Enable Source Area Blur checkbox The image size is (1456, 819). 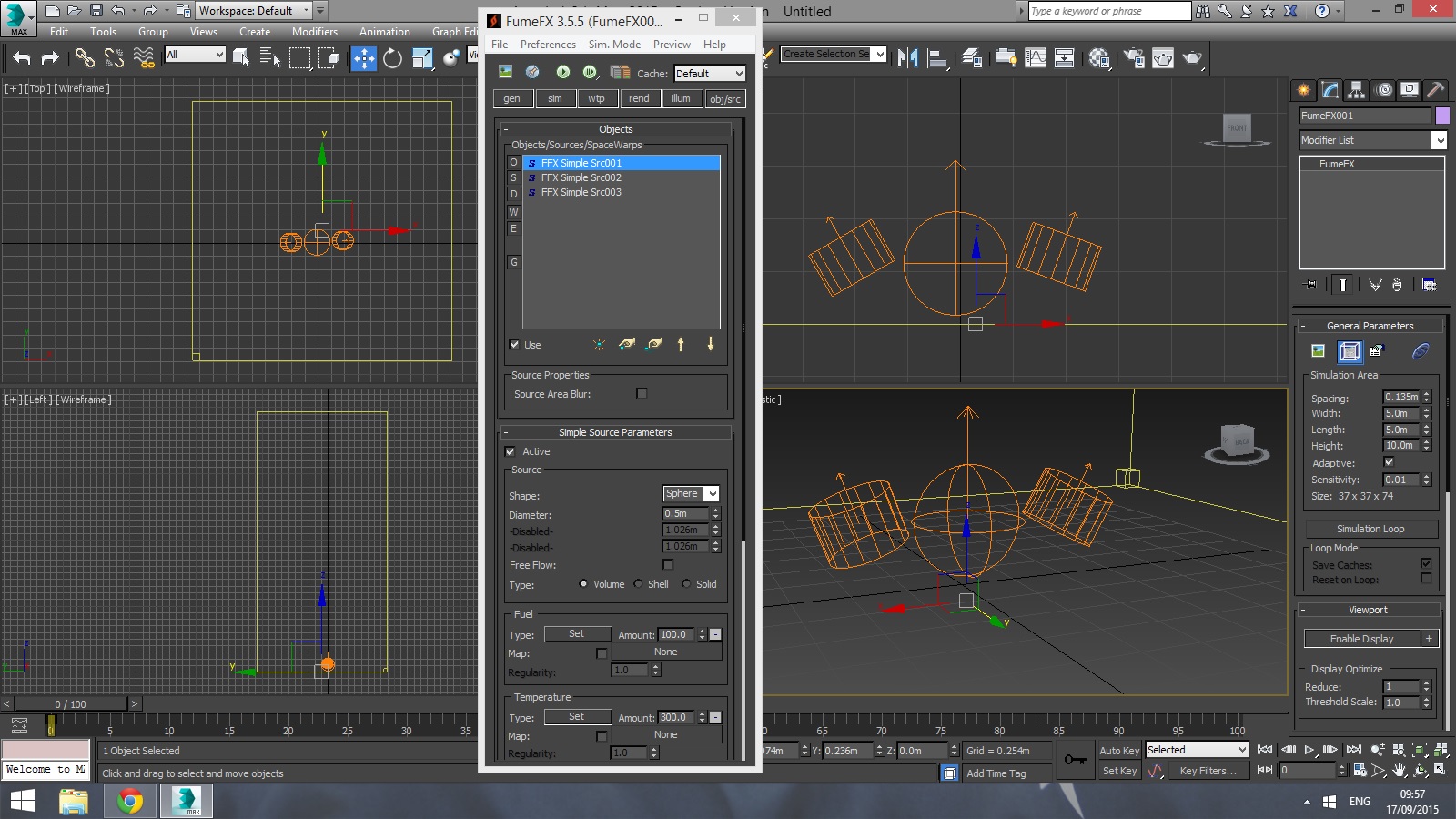tap(642, 394)
